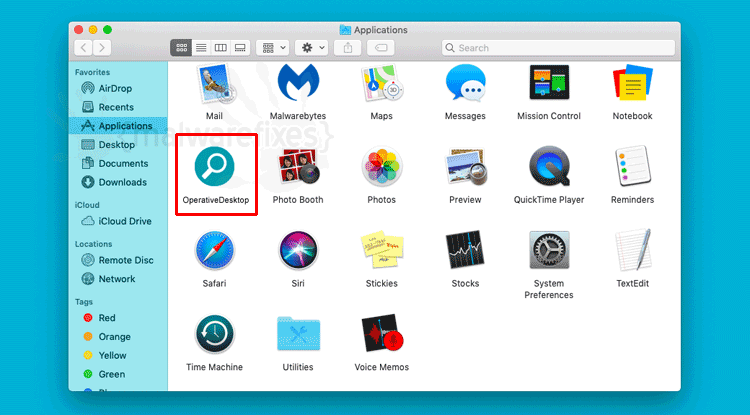
Task: Select the Yellow tag
Action: point(118,355)
